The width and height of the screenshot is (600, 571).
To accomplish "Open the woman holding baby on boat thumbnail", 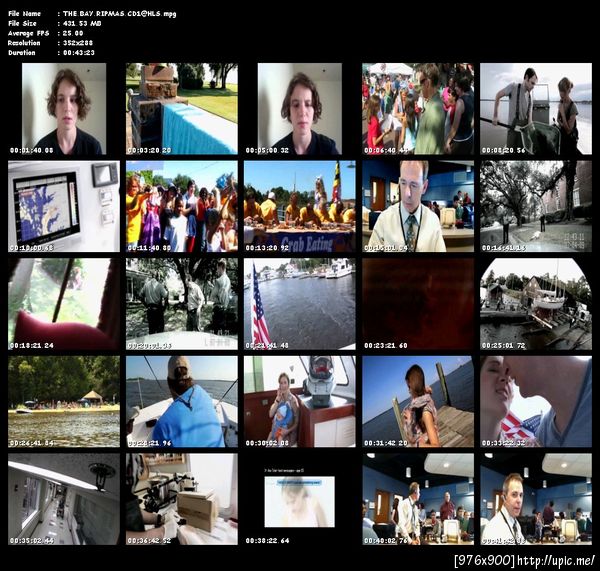I will pos(300,402).
